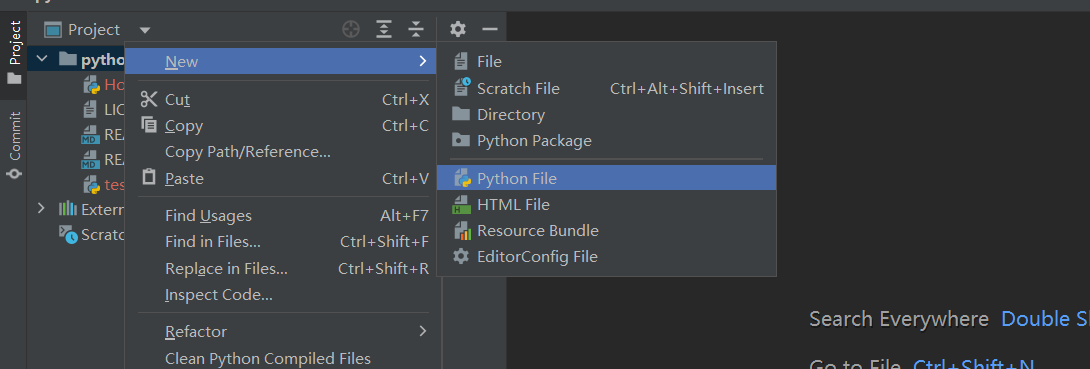The width and height of the screenshot is (1090, 369).
Task: Hide the Project panel with minus icon
Action: tap(490, 29)
